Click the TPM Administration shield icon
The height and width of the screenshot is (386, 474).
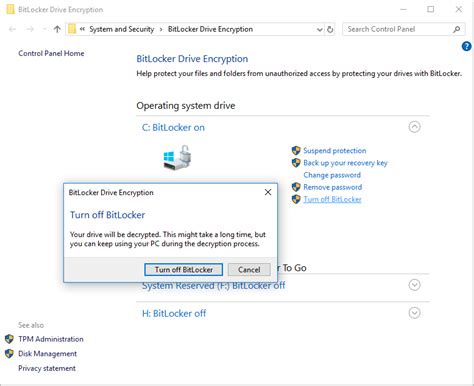point(9,339)
